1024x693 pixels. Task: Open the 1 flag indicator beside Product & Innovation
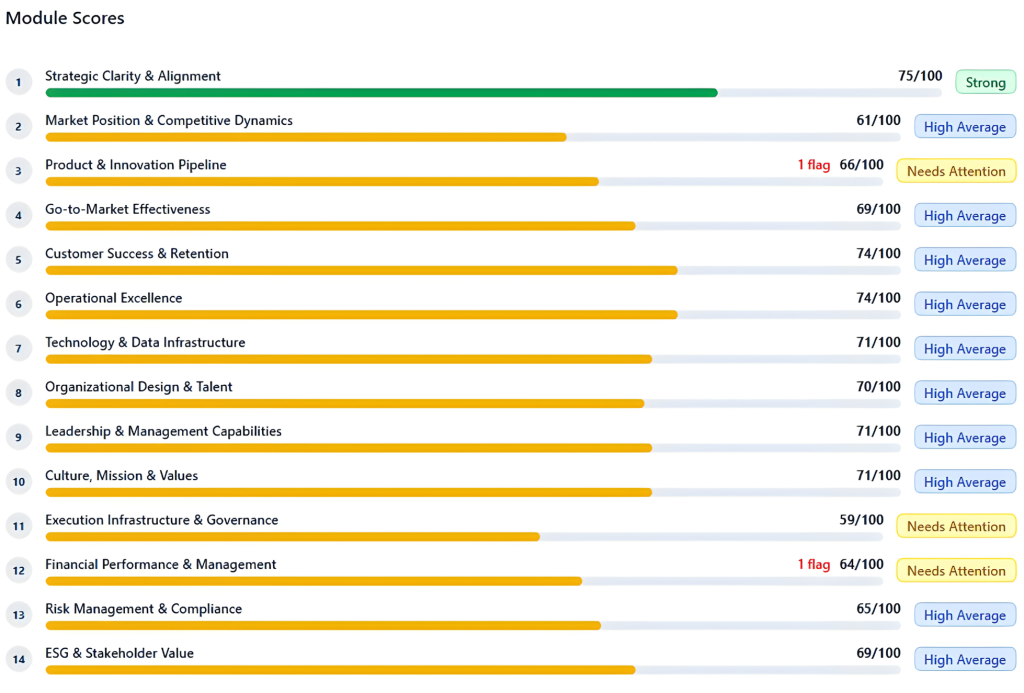pyautogui.click(x=814, y=164)
